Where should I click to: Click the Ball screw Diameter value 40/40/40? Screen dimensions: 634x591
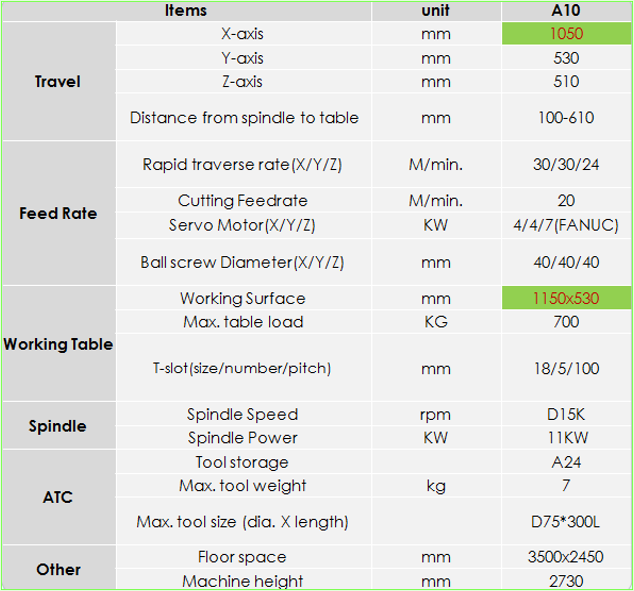tap(566, 262)
